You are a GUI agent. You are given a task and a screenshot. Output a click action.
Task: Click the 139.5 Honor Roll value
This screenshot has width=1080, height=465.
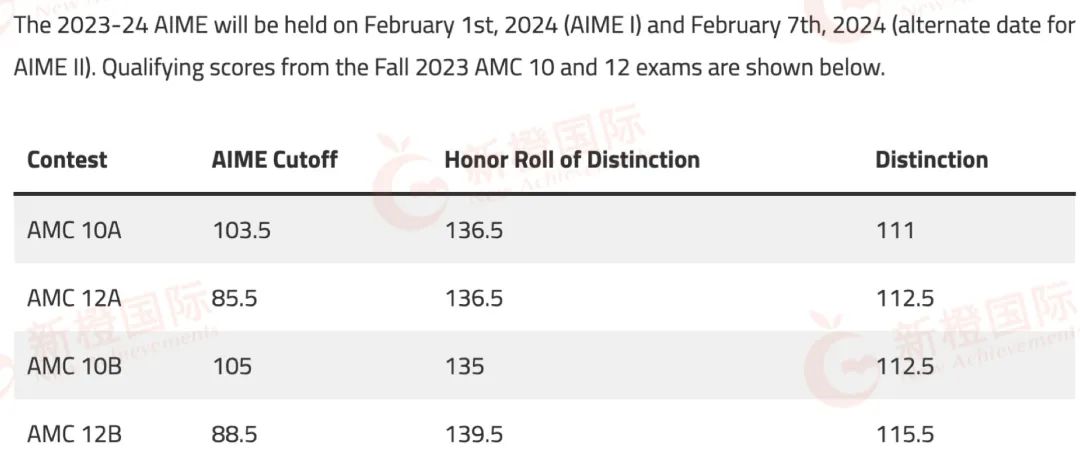point(474,435)
